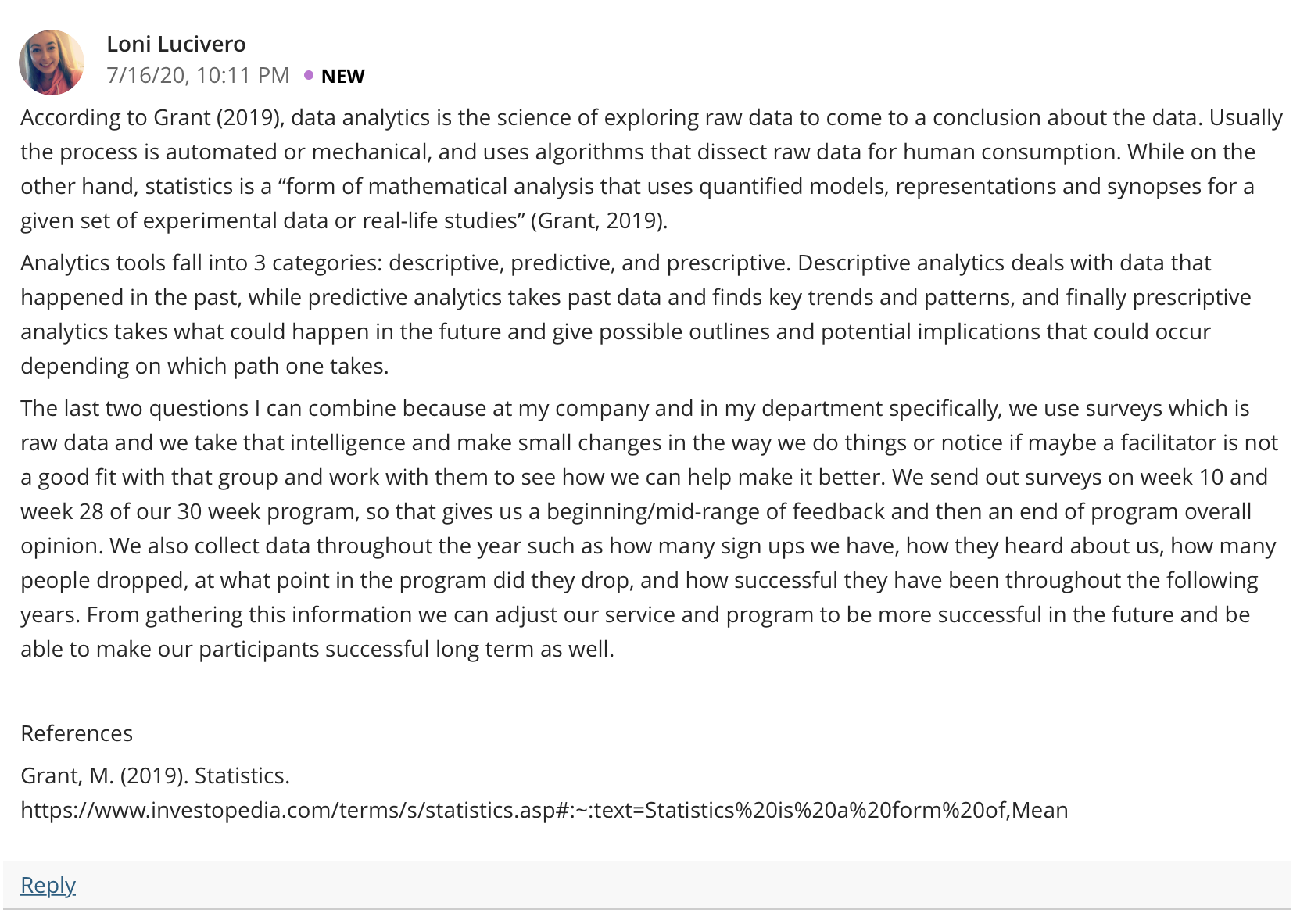Select the 7/16/20, 10:11 PM timestamp

(x=198, y=75)
